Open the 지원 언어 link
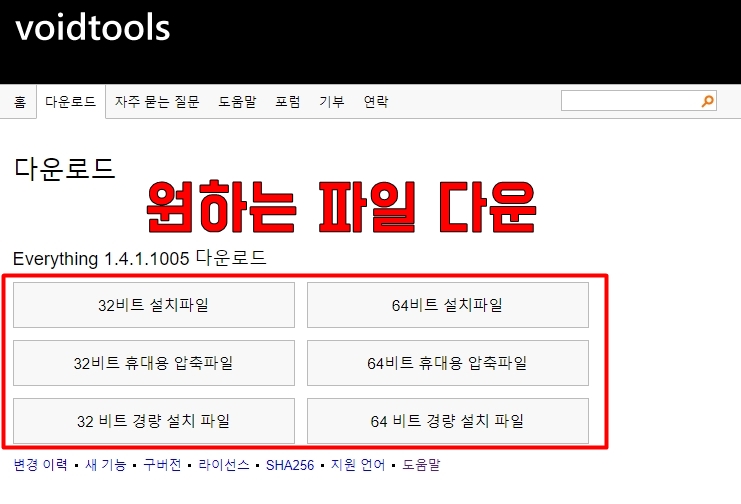The width and height of the screenshot is (741, 504). pyautogui.click(x=358, y=465)
